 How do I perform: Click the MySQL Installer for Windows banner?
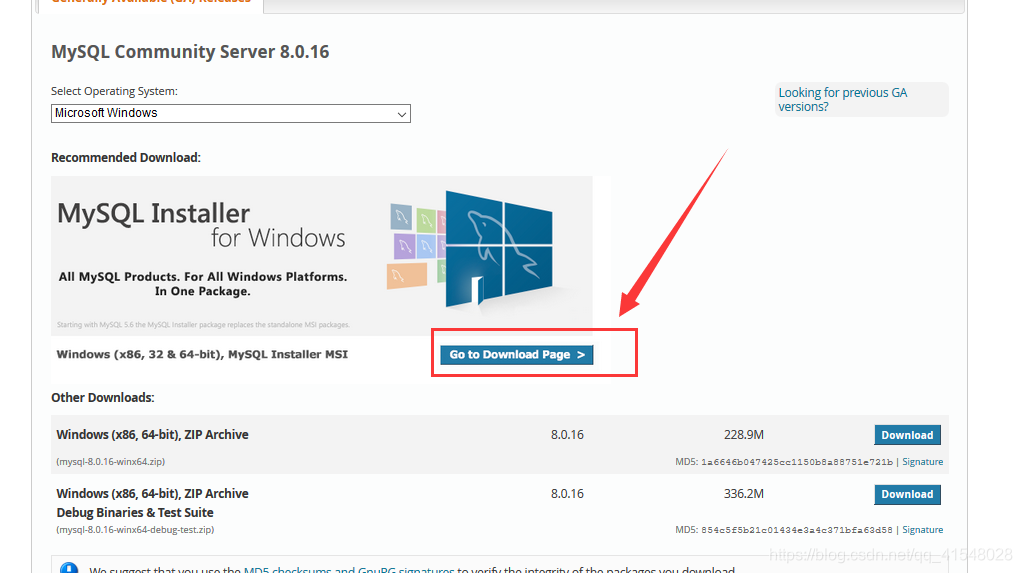coord(322,256)
